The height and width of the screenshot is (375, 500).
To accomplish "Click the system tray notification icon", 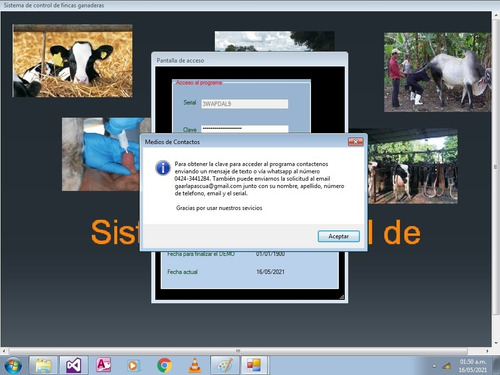I will coord(447,366).
